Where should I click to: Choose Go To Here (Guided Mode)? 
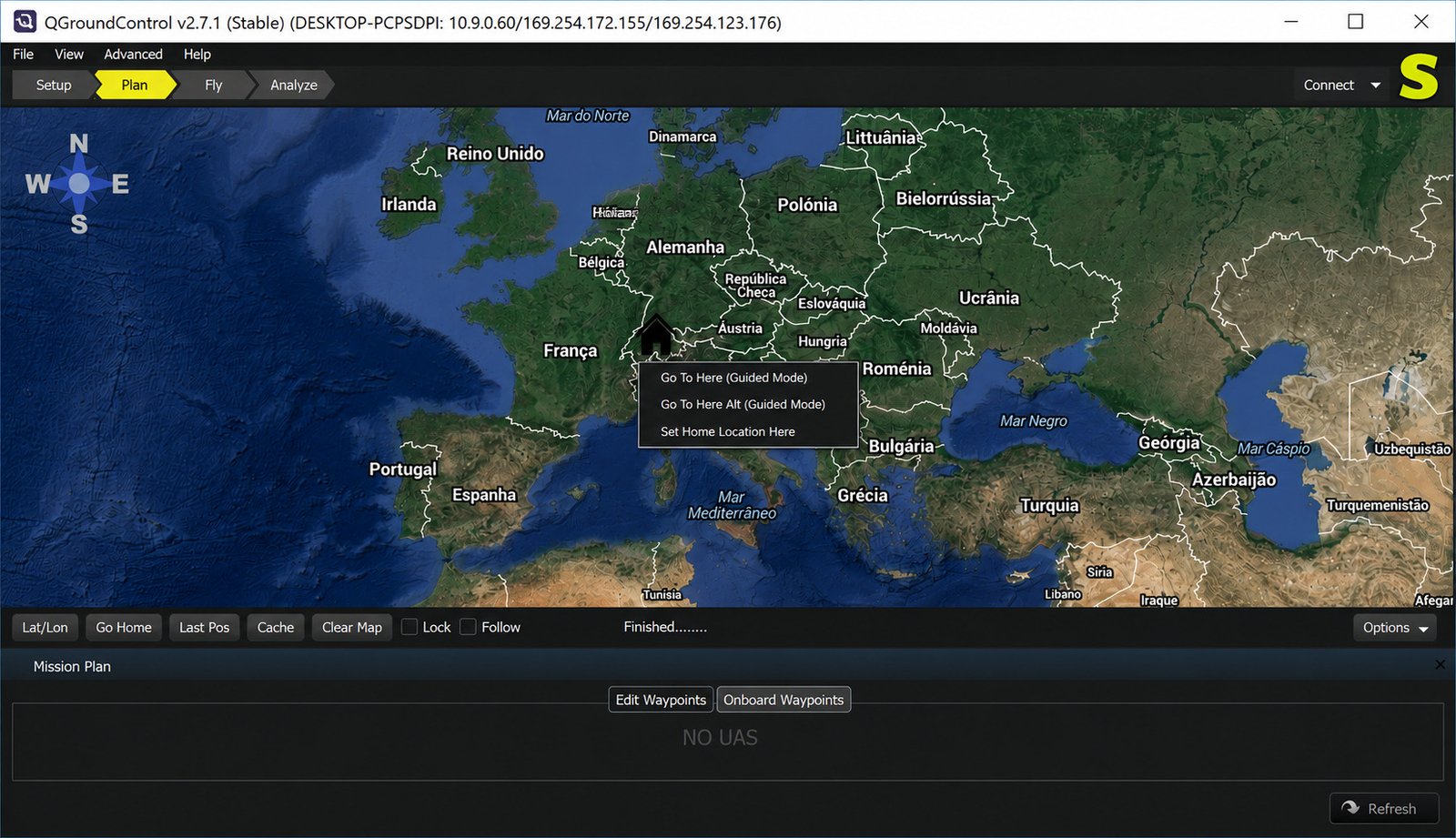[x=747, y=378]
